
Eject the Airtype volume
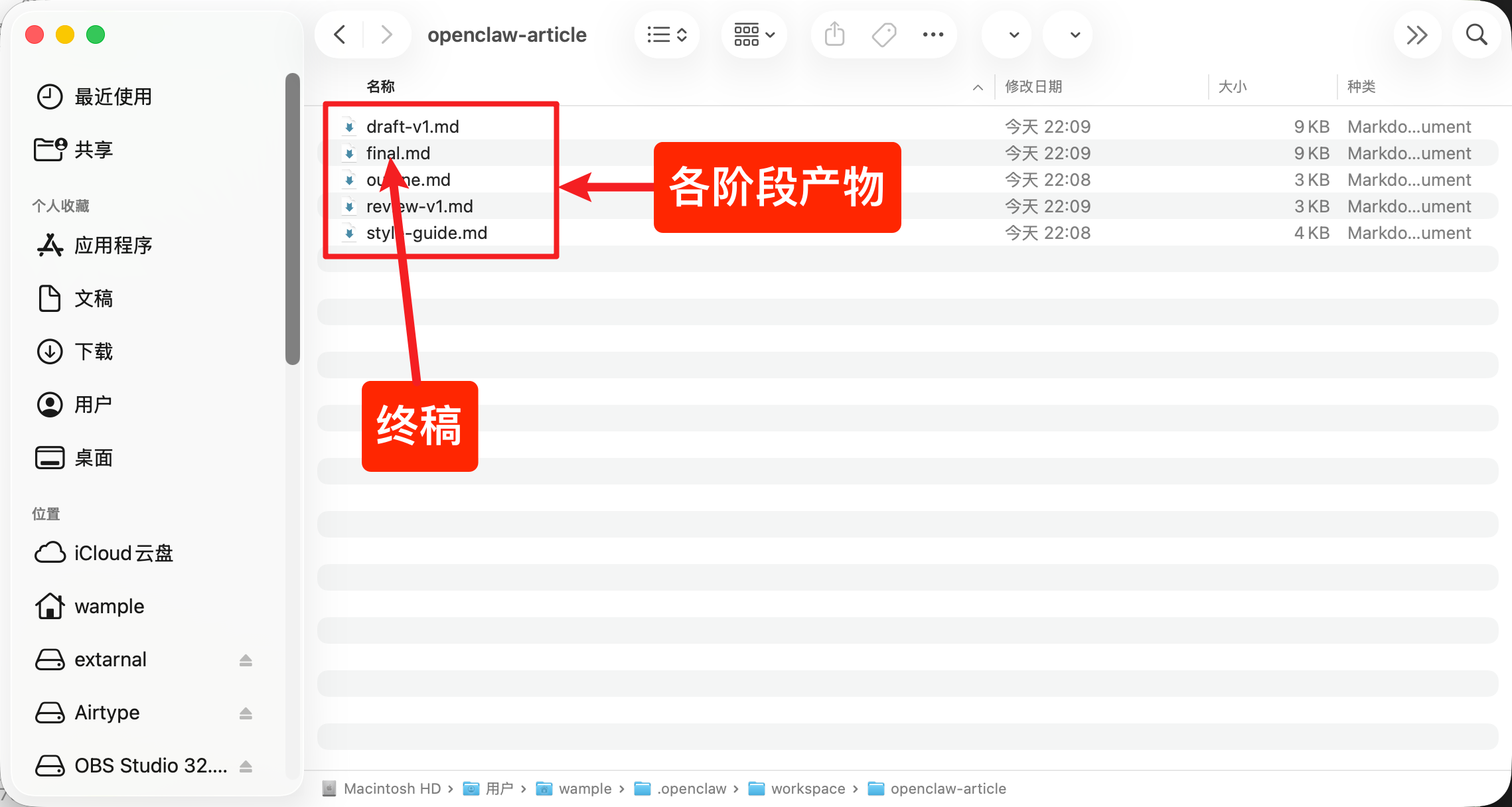coord(246,713)
